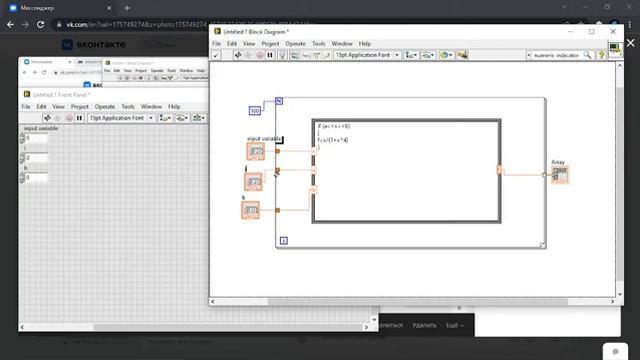This screenshot has width=640, height=360.
Task: Open Help menu in Block Diagram
Action: click(x=365, y=44)
